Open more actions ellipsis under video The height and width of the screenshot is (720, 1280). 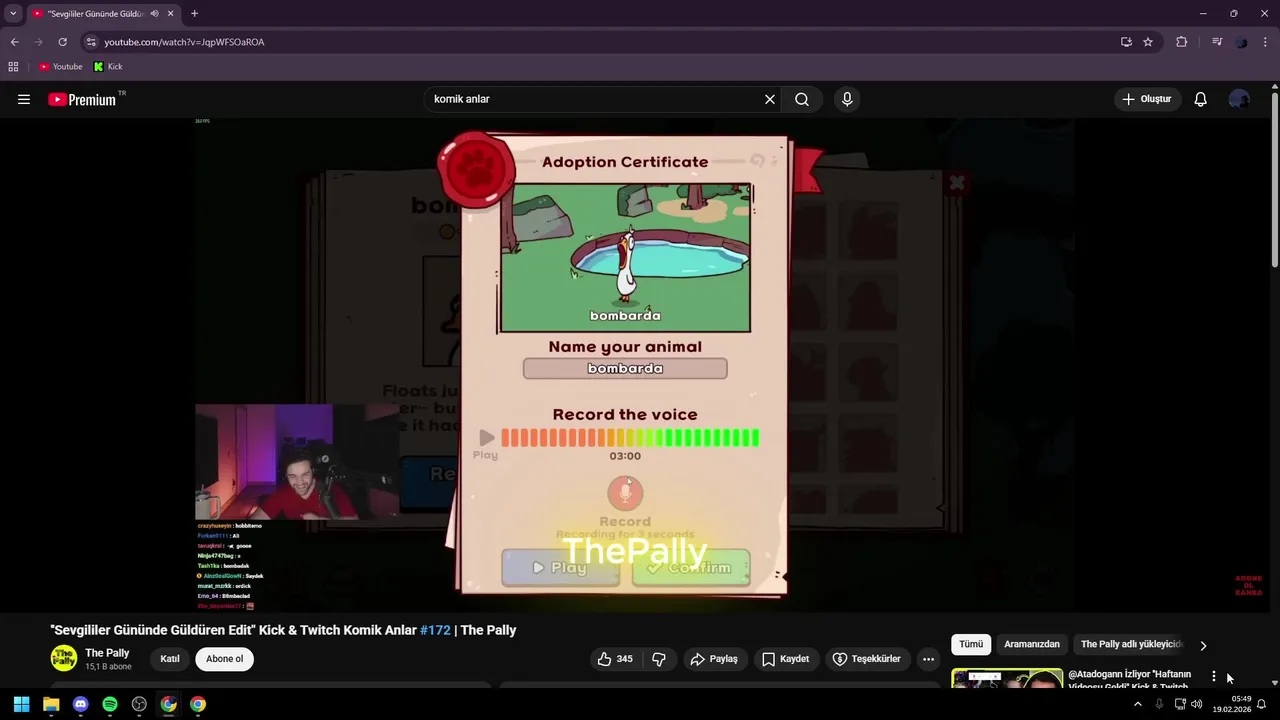(928, 659)
